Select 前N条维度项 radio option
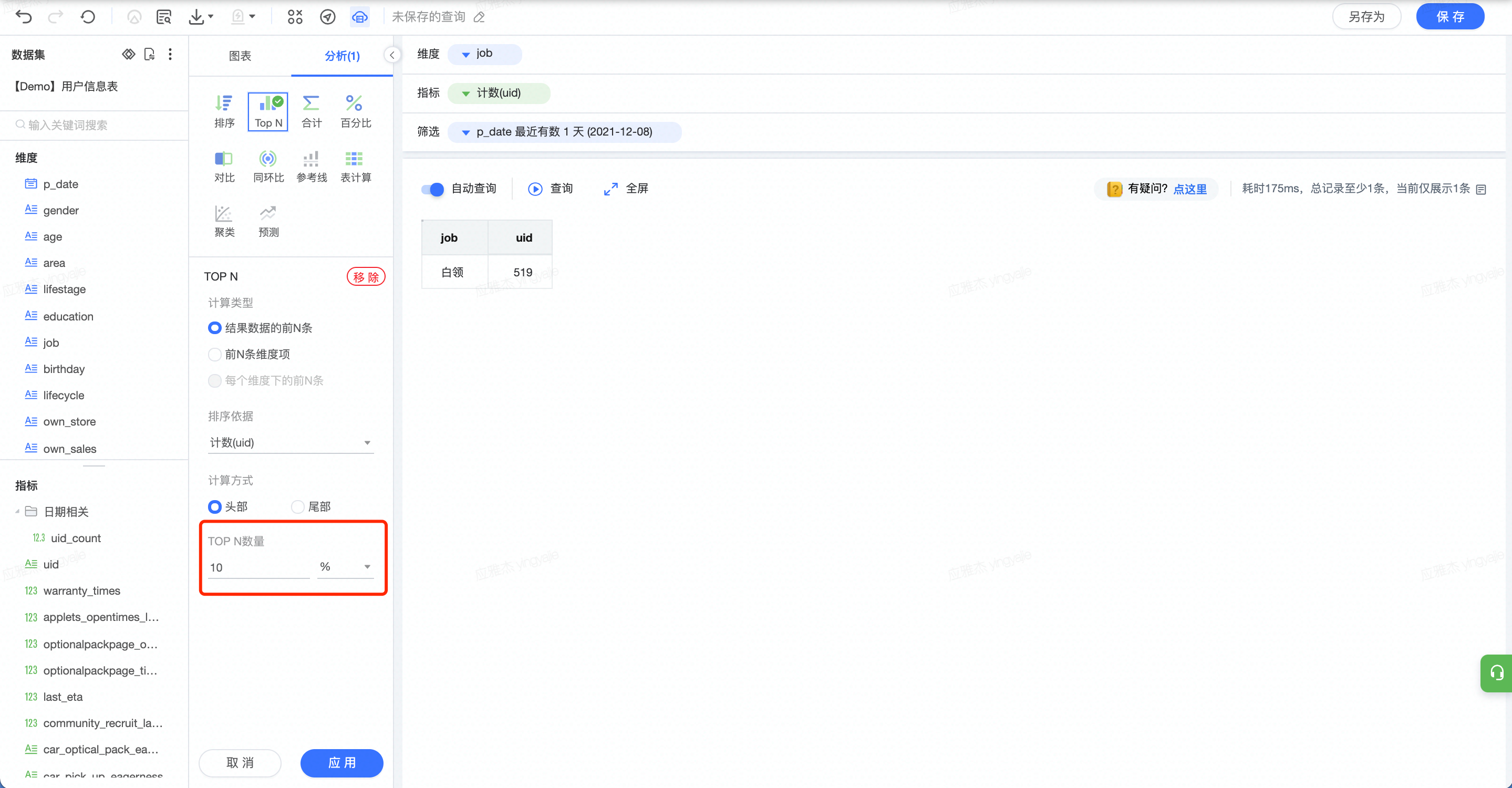This screenshot has height=788, width=1512. tap(215, 355)
